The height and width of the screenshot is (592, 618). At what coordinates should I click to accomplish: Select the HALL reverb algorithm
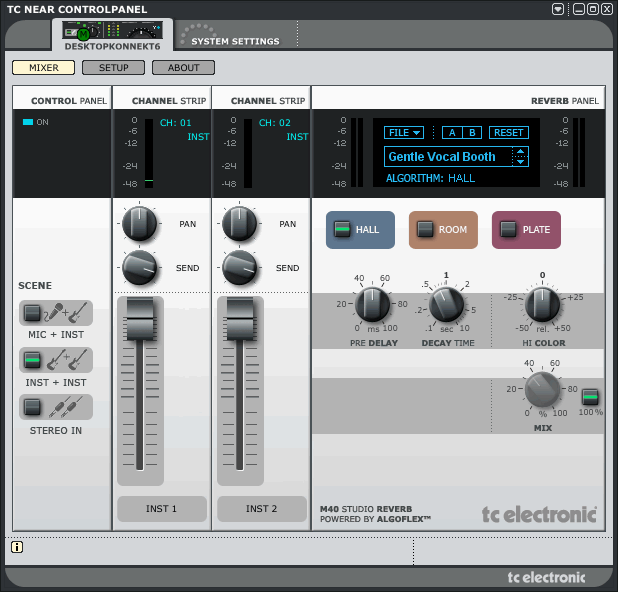[360, 230]
